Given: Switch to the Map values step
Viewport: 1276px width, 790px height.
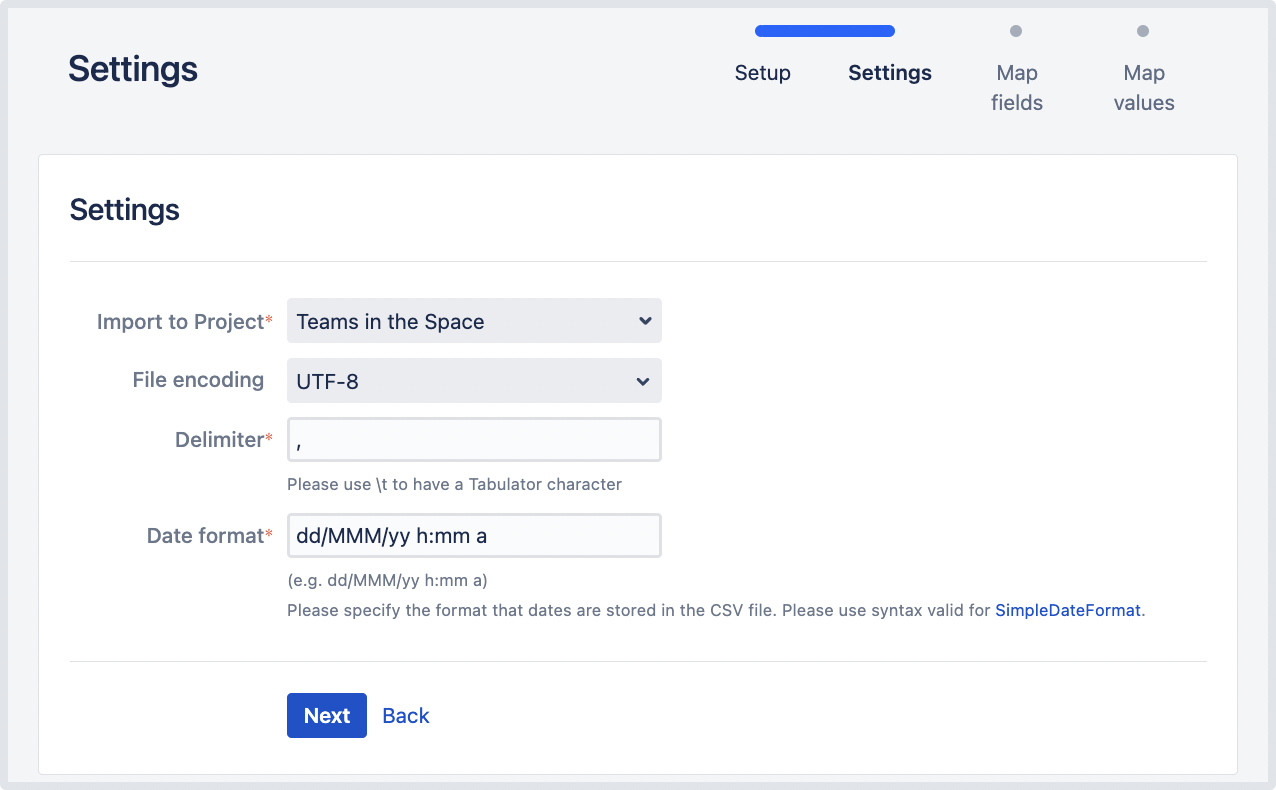Looking at the screenshot, I should (1143, 87).
